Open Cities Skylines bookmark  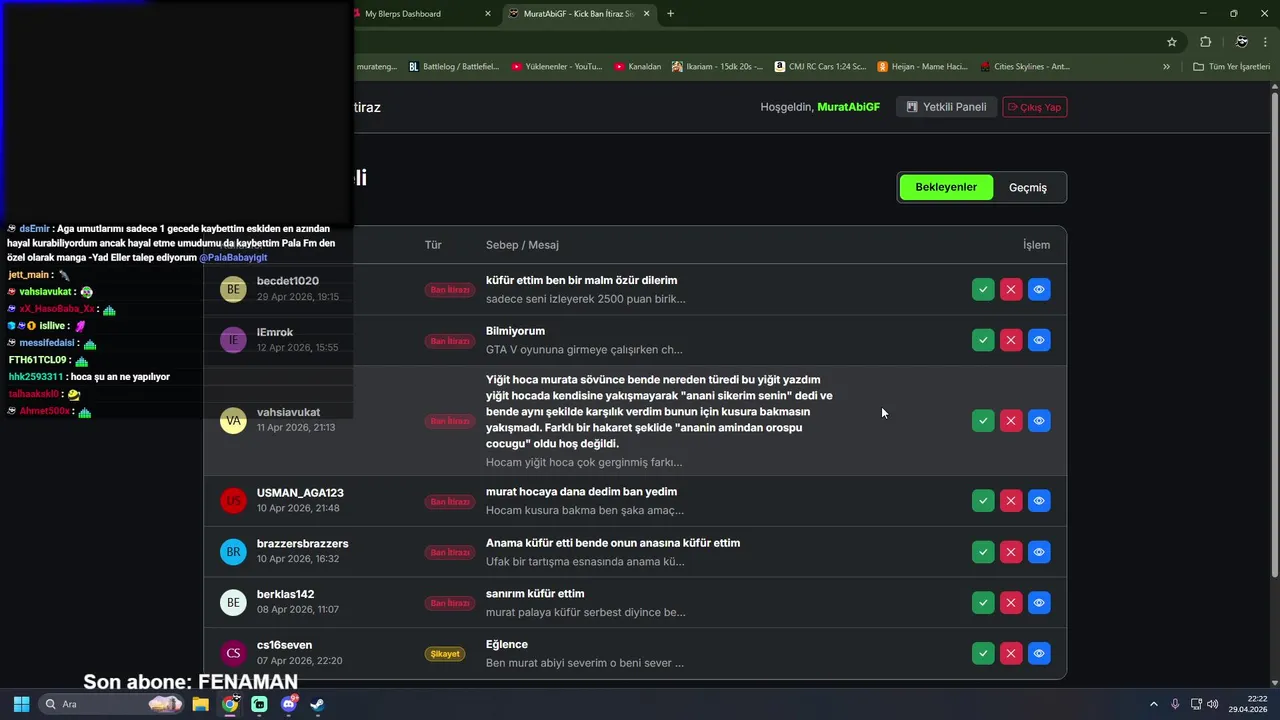click(1024, 67)
